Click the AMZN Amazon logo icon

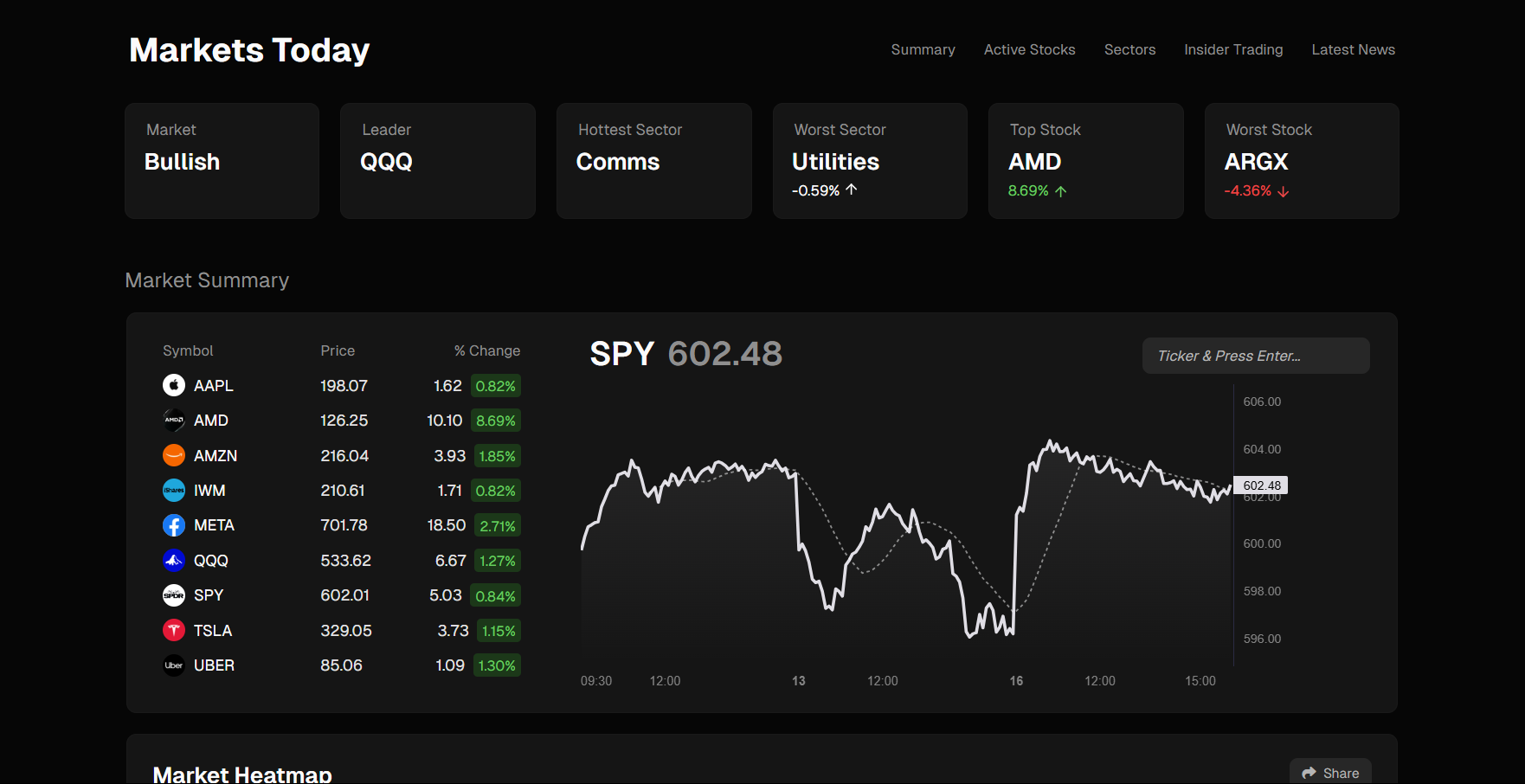pyautogui.click(x=174, y=455)
